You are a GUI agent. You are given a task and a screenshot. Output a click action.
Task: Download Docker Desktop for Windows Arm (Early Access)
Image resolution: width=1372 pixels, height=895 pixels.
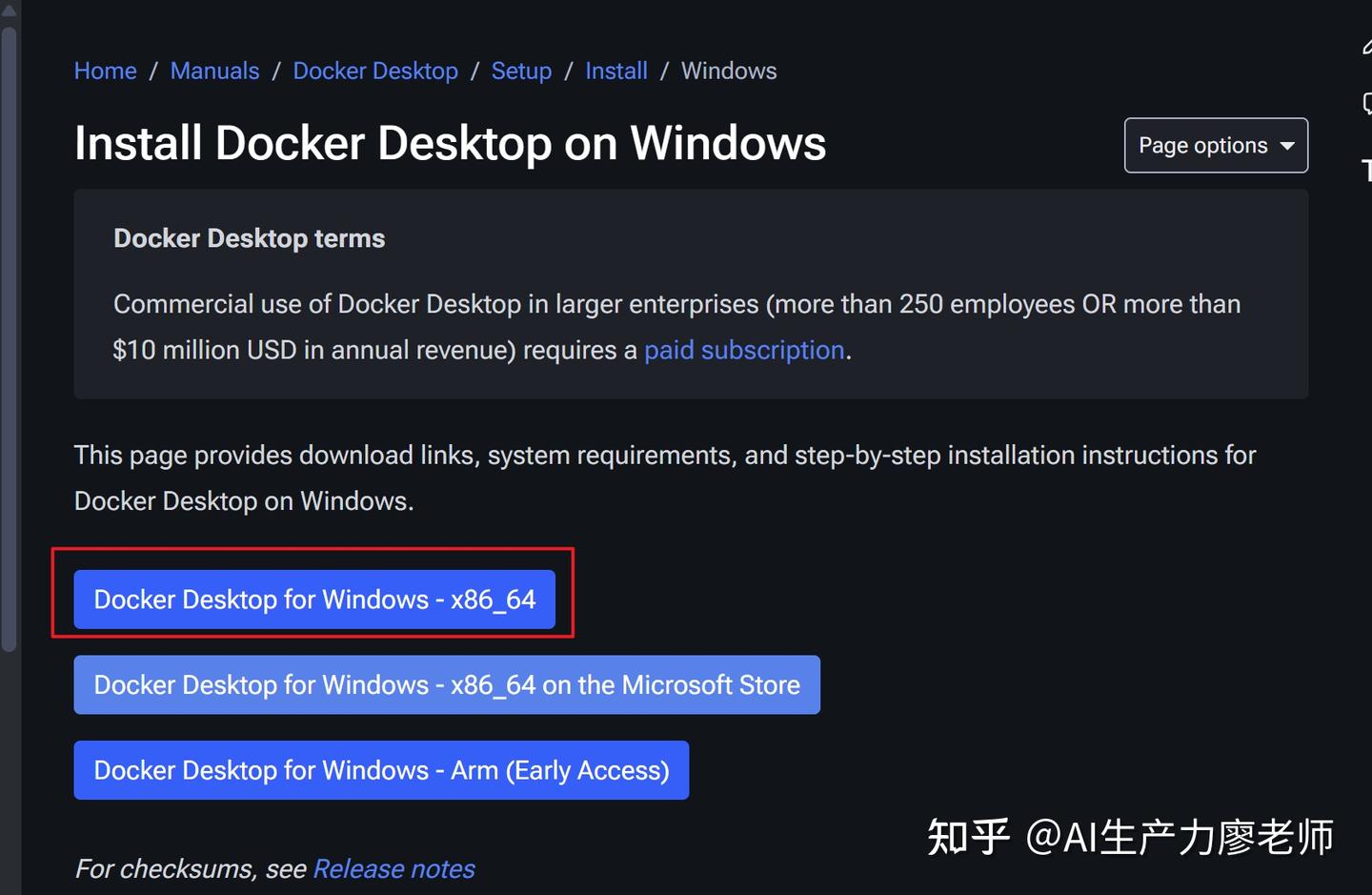tap(381, 770)
